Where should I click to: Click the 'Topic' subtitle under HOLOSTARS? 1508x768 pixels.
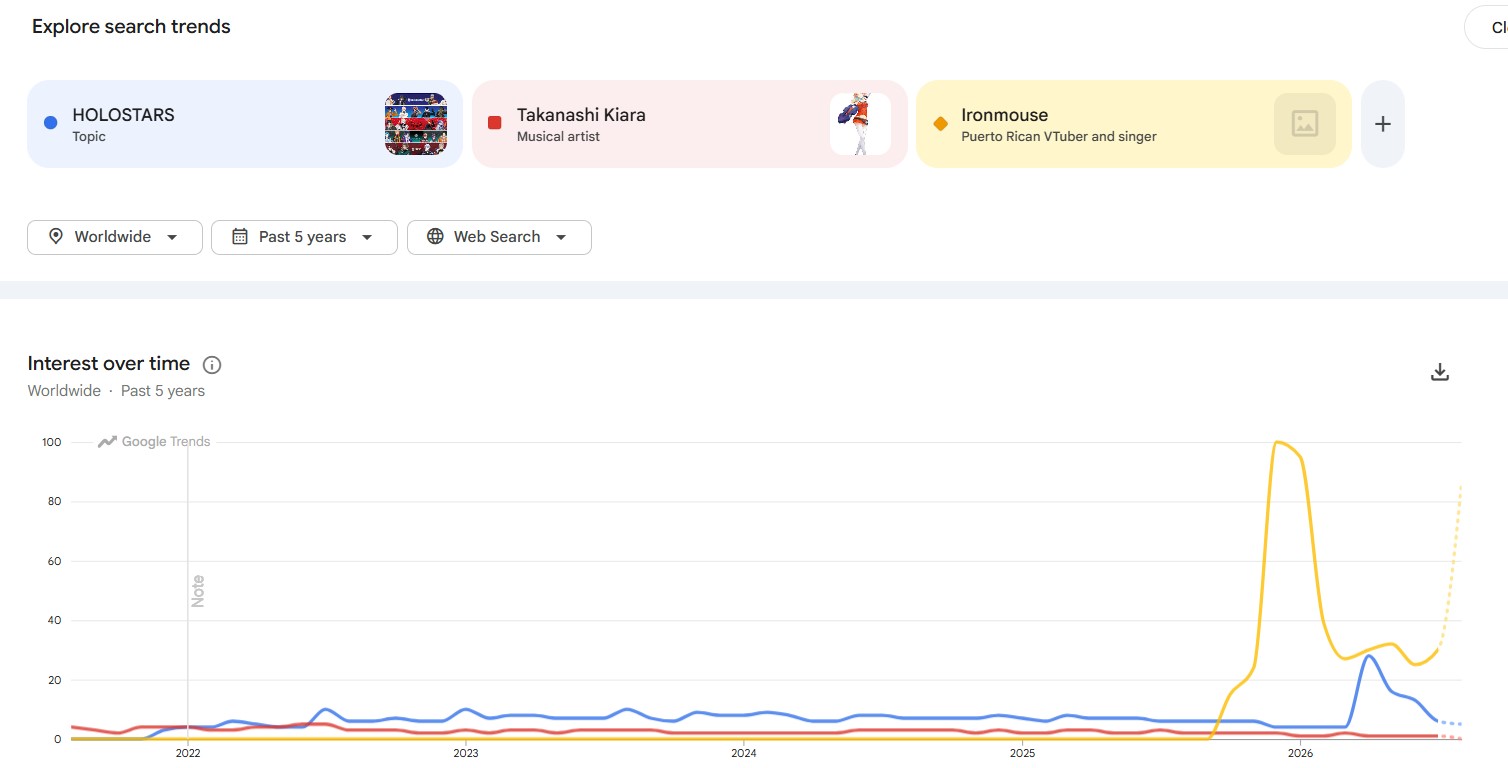click(89, 137)
